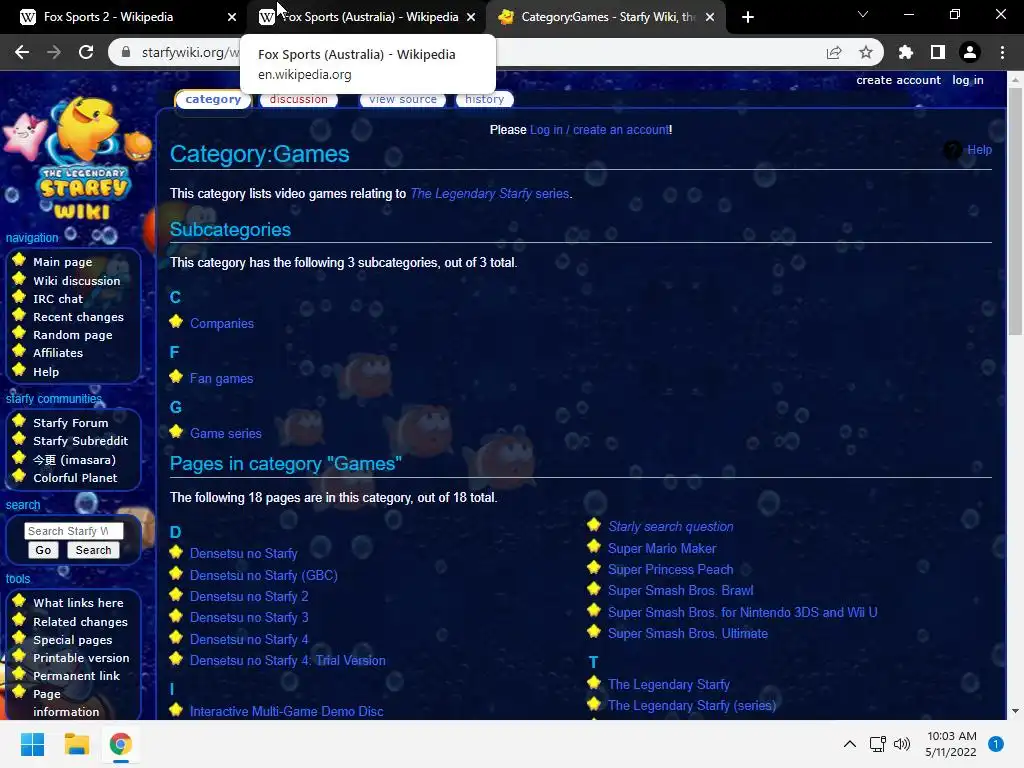Open the Windows Start menu
Screen dimensions: 1024x768
[x=32, y=744]
